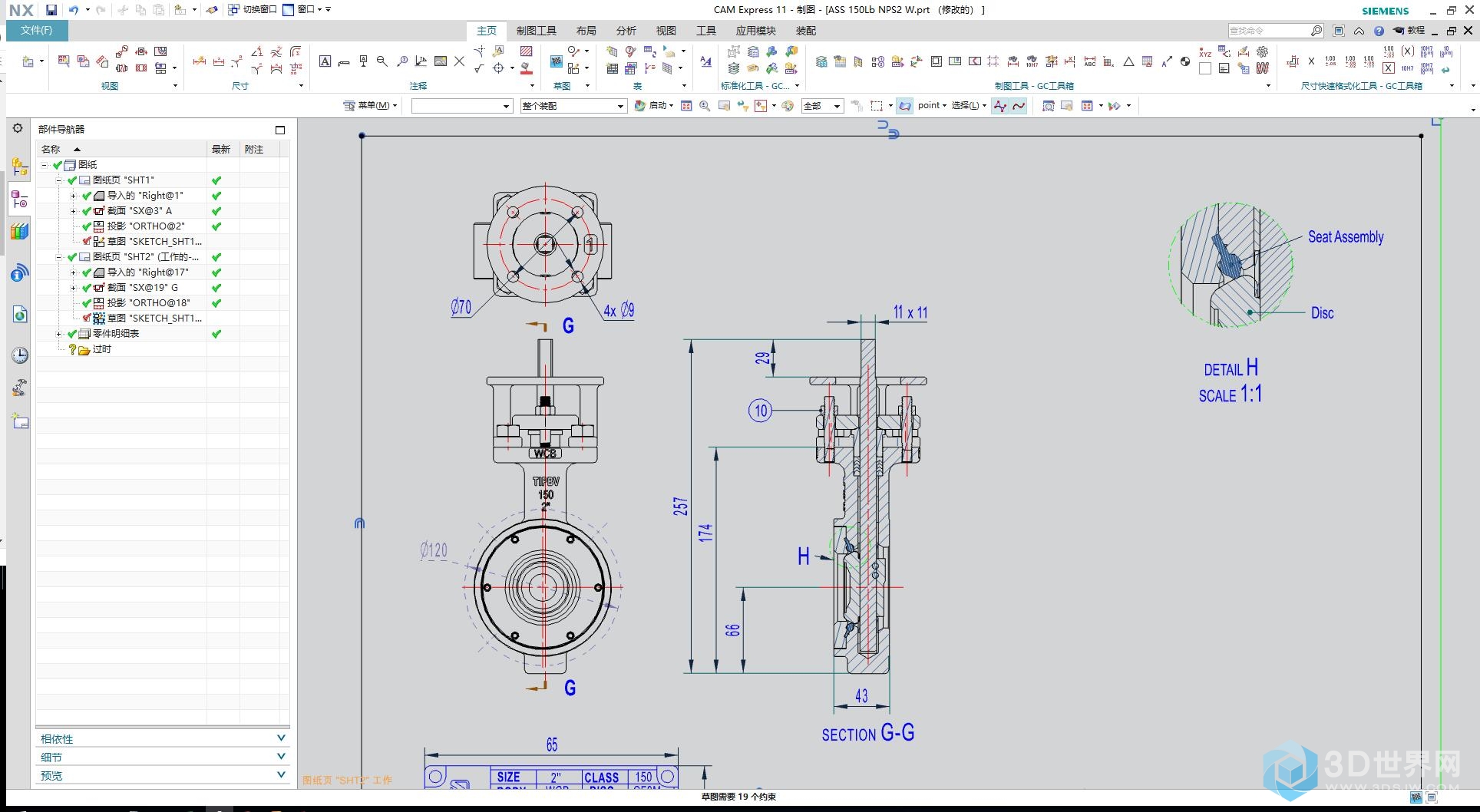Viewport: 1480px width, 812px height.
Task: Select the Note text annotation tool
Action: [x=325, y=61]
